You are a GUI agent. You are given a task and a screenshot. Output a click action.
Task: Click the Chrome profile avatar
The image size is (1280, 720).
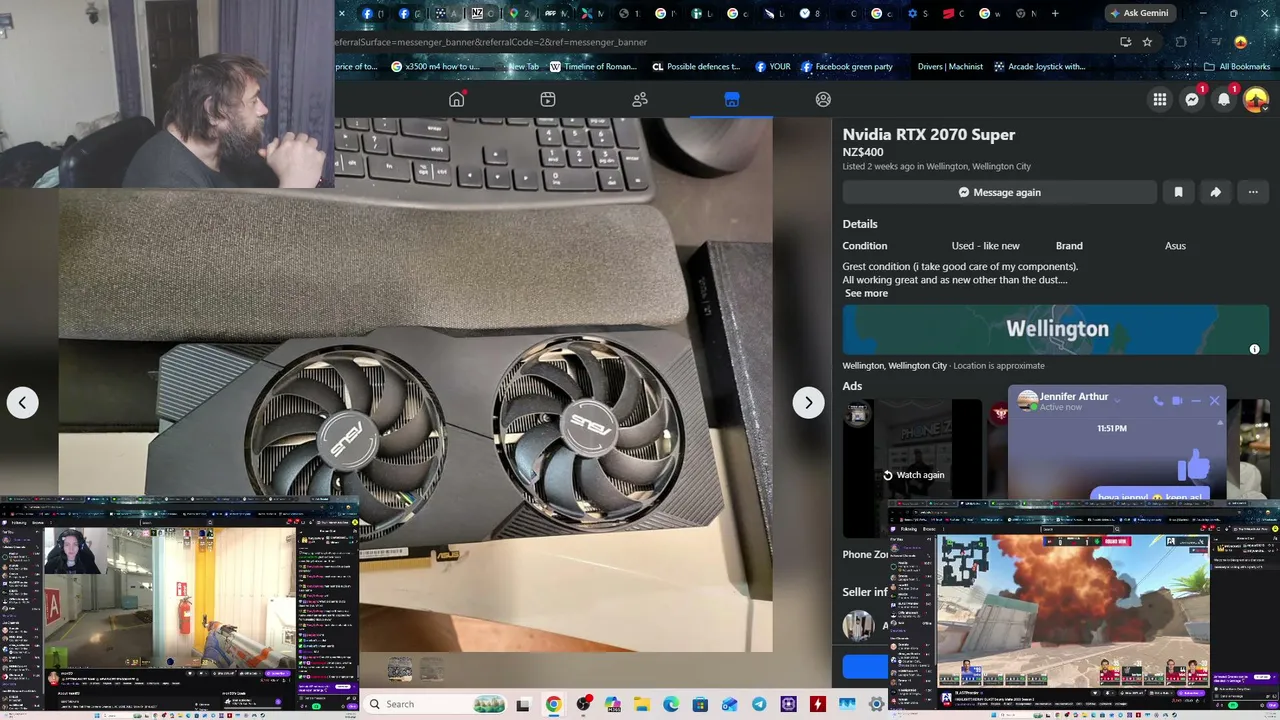(x=1241, y=42)
